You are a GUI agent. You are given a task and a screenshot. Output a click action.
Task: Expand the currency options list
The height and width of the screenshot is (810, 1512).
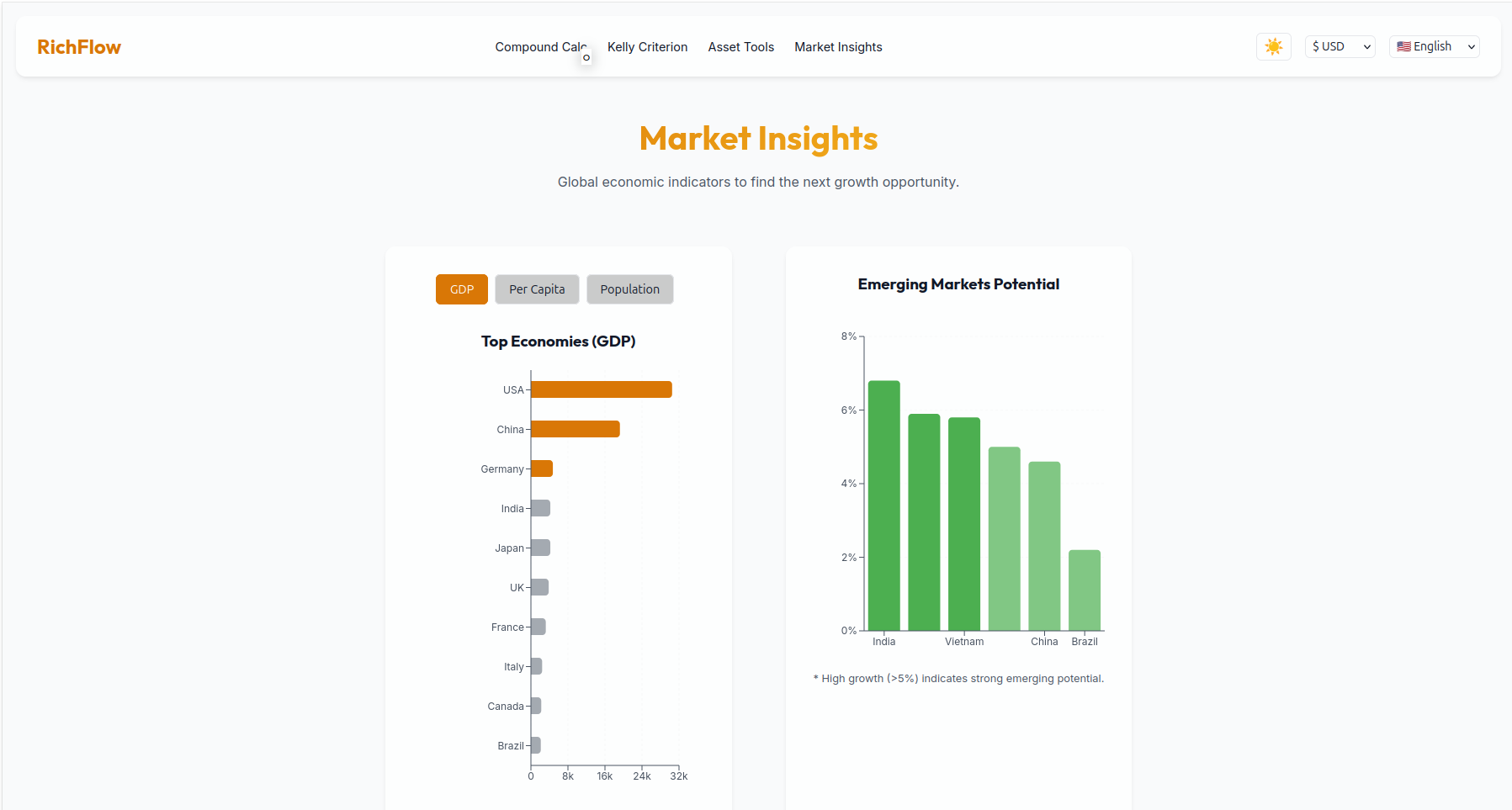pos(1339,46)
